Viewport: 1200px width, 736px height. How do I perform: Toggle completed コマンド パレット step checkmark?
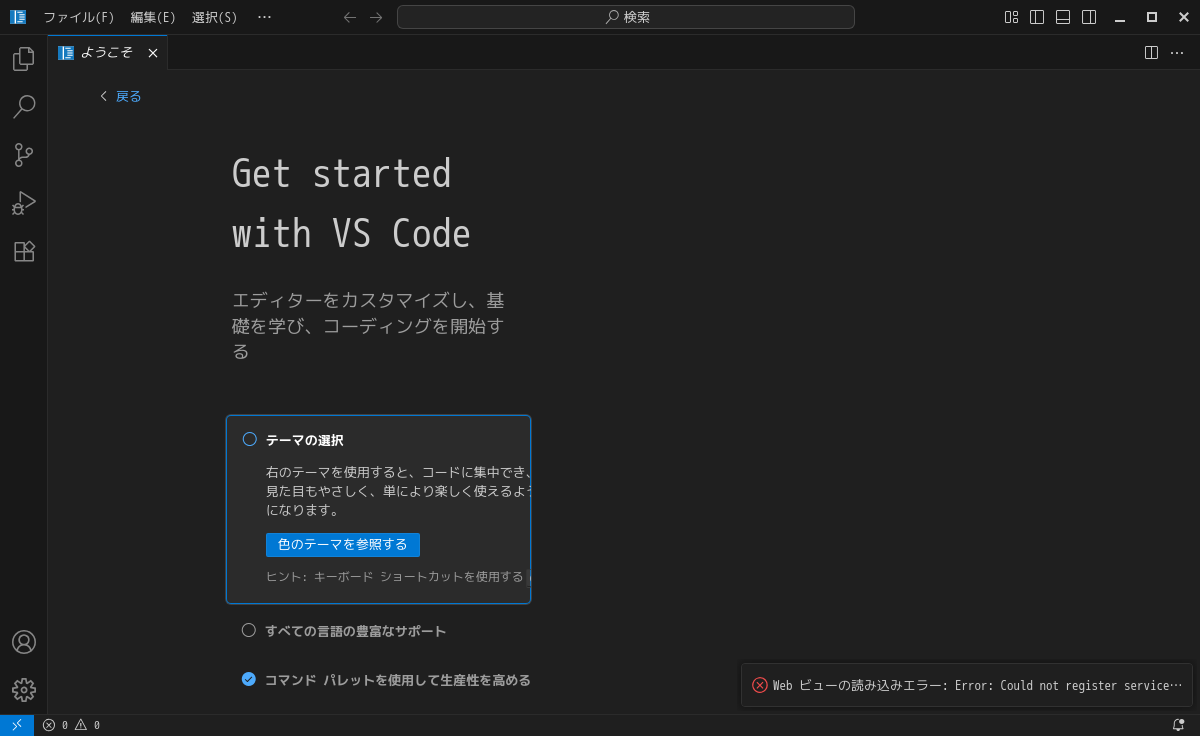(x=249, y=679)
